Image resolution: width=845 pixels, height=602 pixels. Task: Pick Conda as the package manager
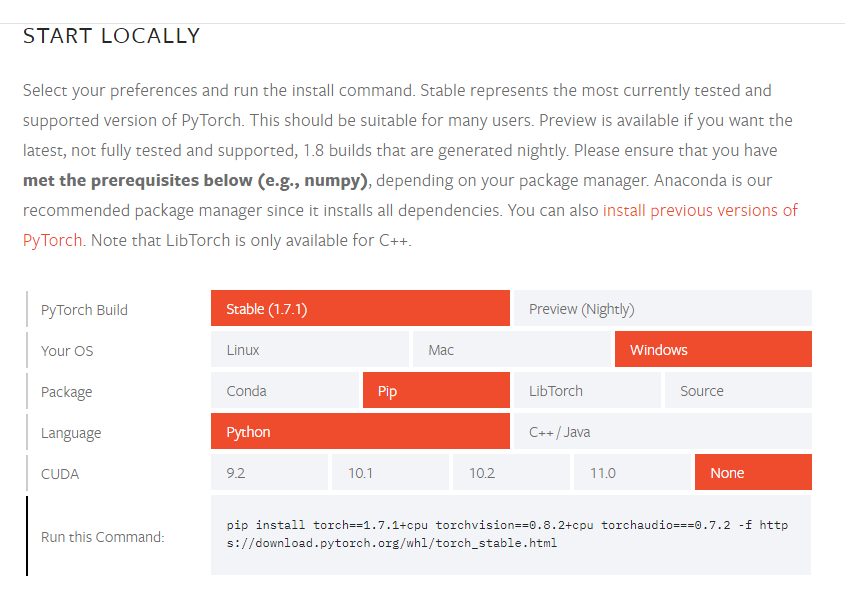pos(285,390)
